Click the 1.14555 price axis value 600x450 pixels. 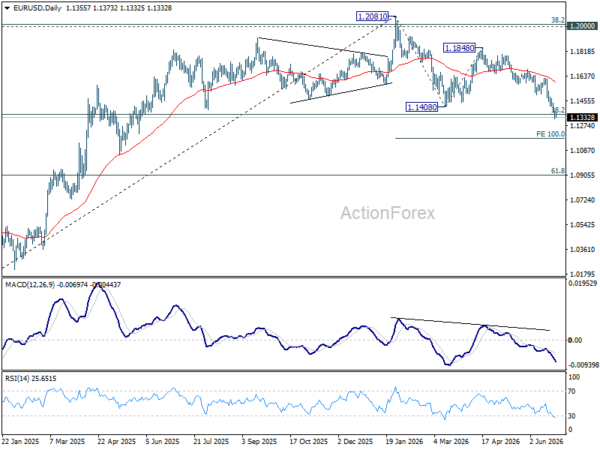582,101
